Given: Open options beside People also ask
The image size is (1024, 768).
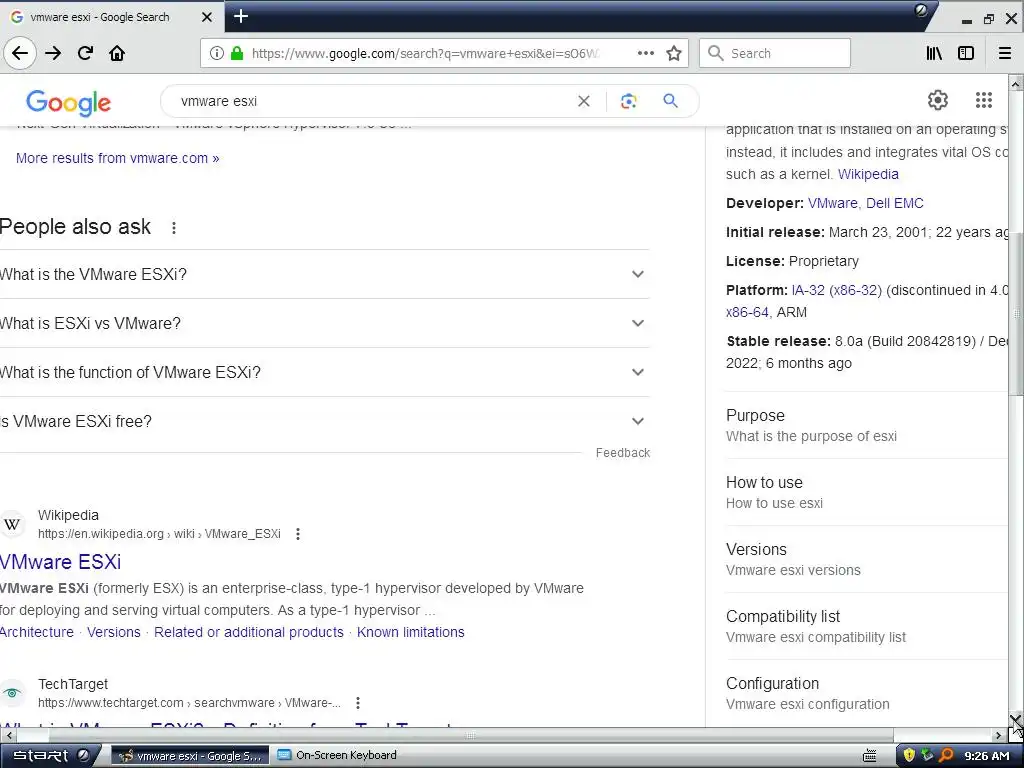Looking at the screenshot, I should click(x=174, y=228).
